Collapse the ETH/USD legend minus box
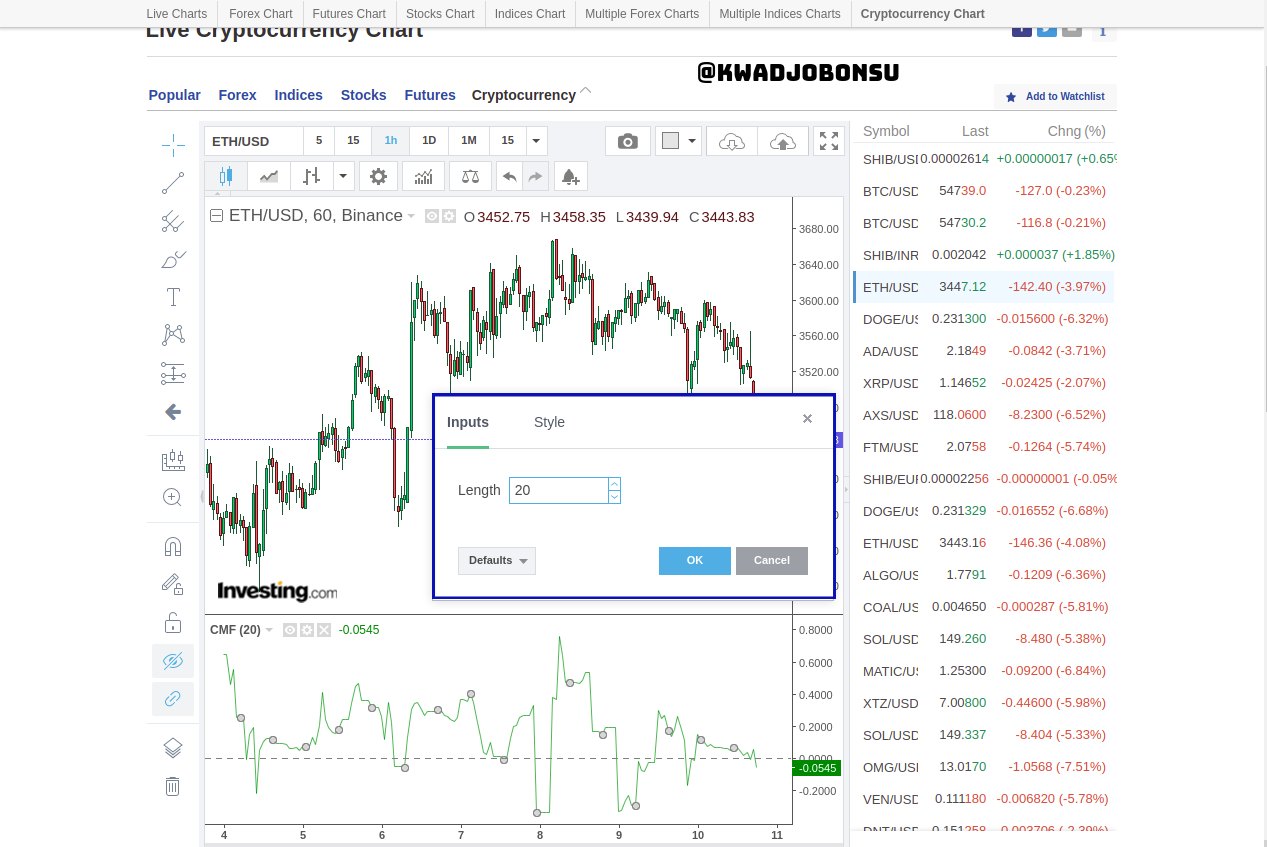The height and width of the screenshot is (847, 1267). [x=216, y=216]
